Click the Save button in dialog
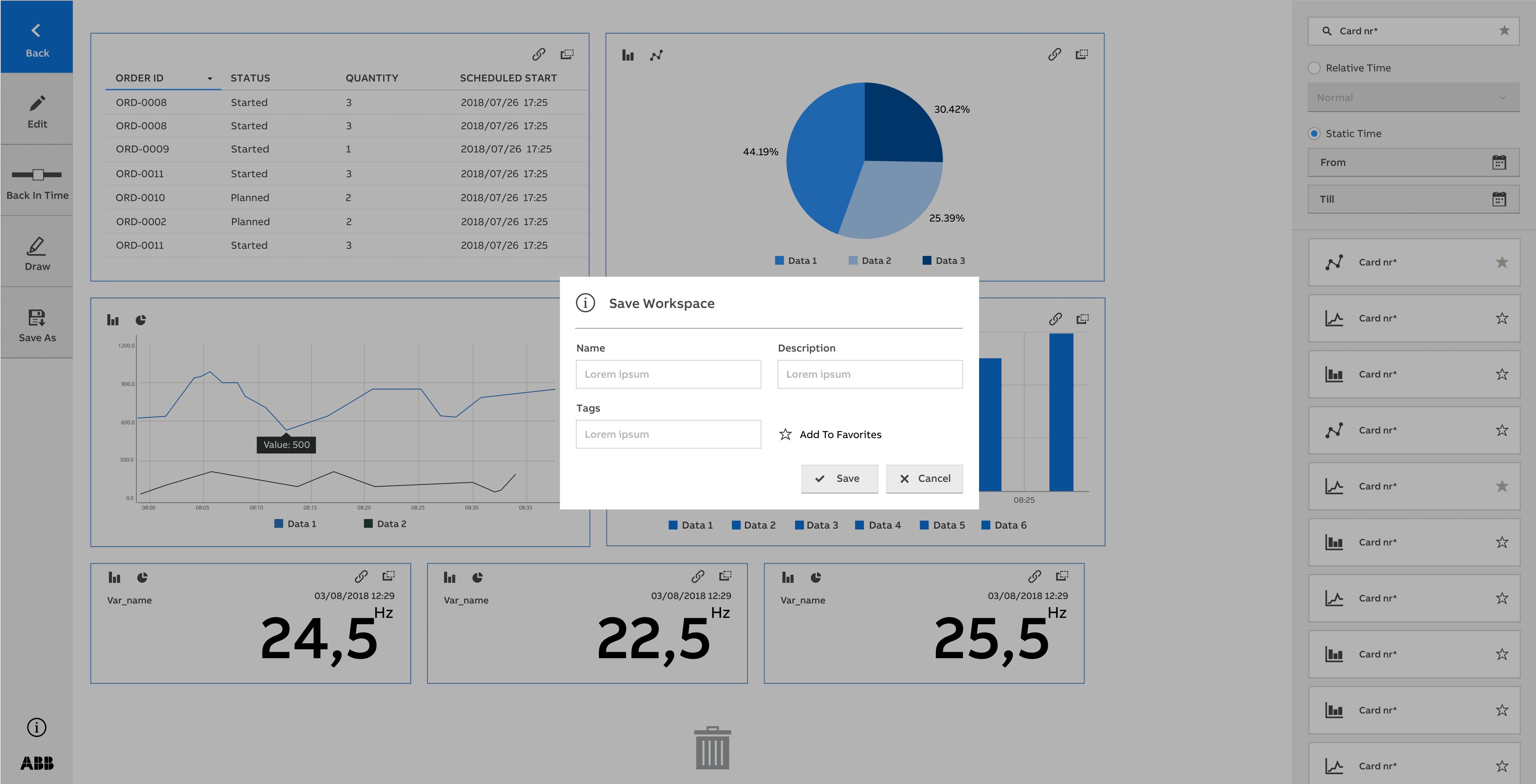Screen dimensions: 1536x784 coord(839,478)
